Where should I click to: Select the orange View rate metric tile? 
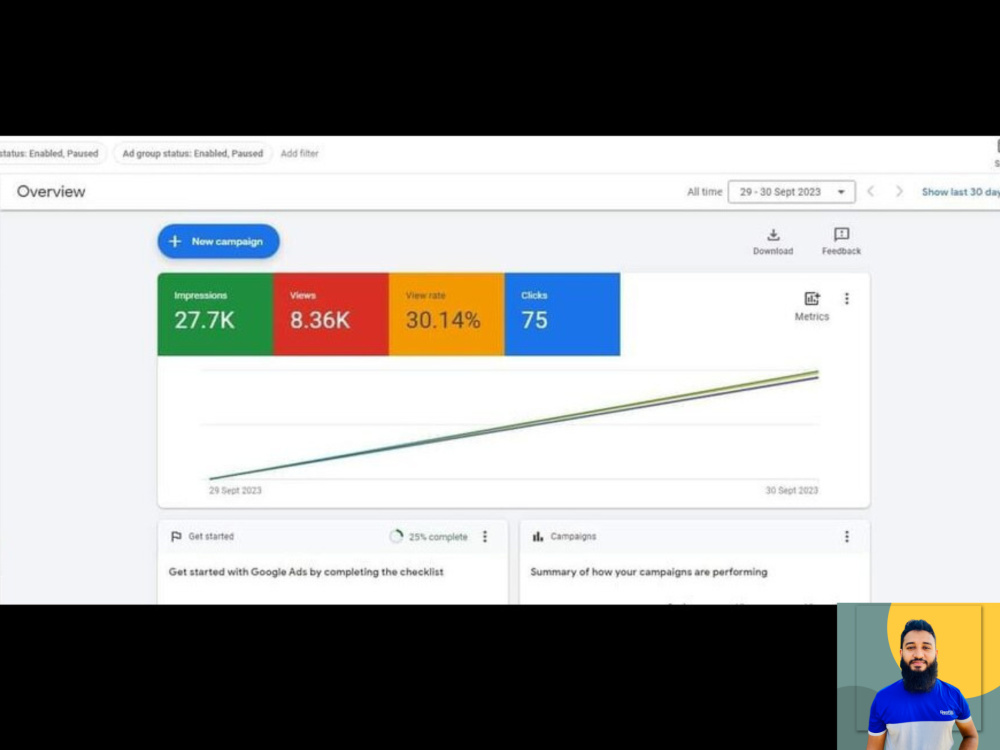[446, 314]
